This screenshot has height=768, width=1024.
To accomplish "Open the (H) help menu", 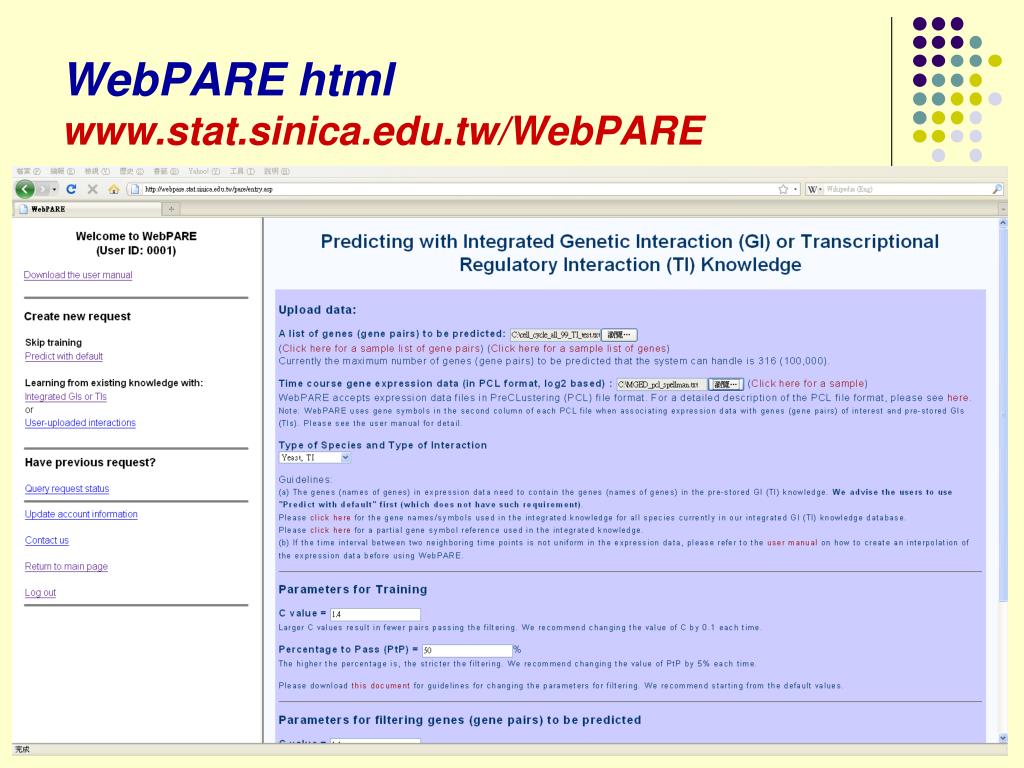I will (276, 172).
